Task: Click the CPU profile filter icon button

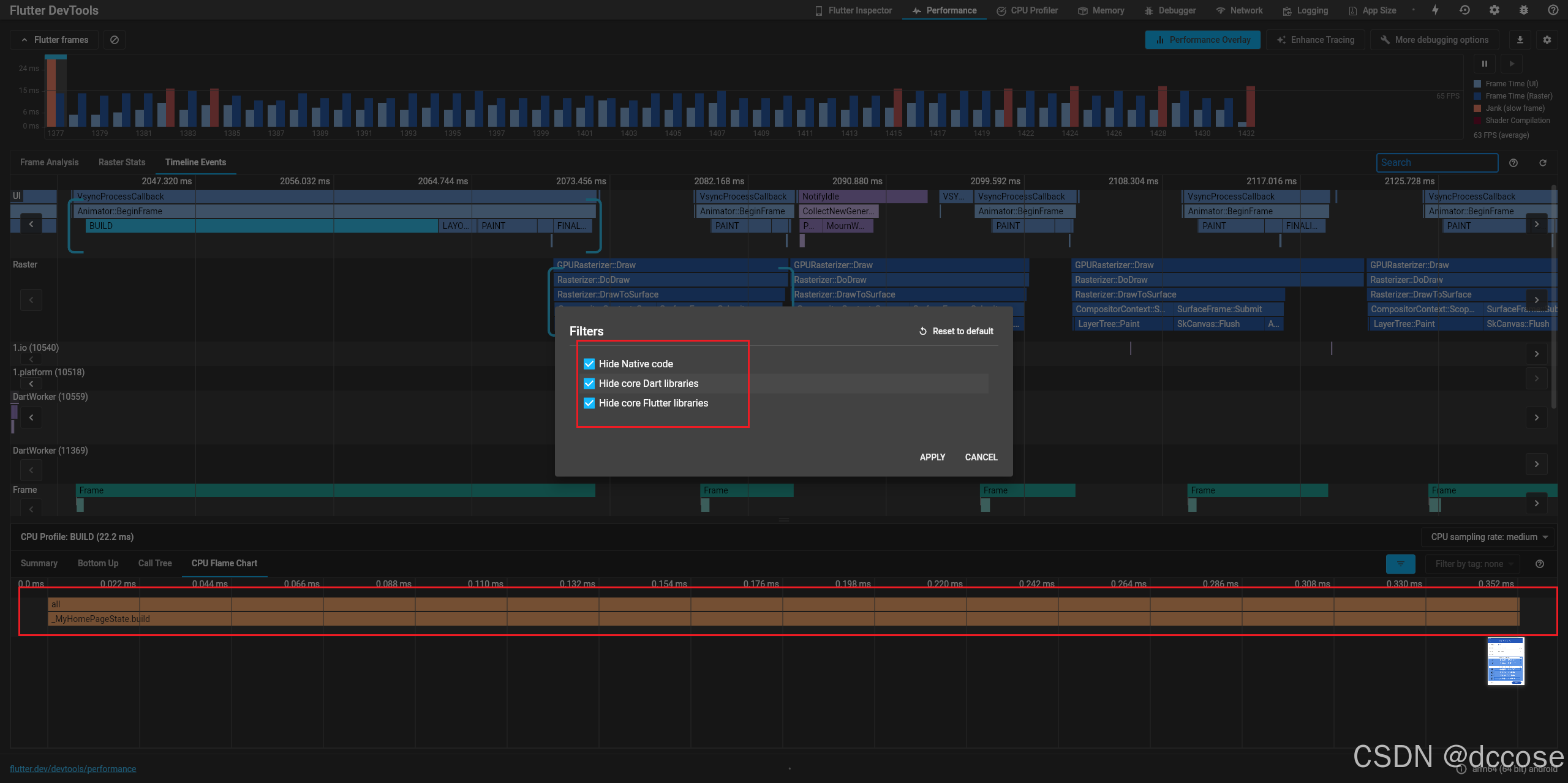Action: click(1400, 564)
